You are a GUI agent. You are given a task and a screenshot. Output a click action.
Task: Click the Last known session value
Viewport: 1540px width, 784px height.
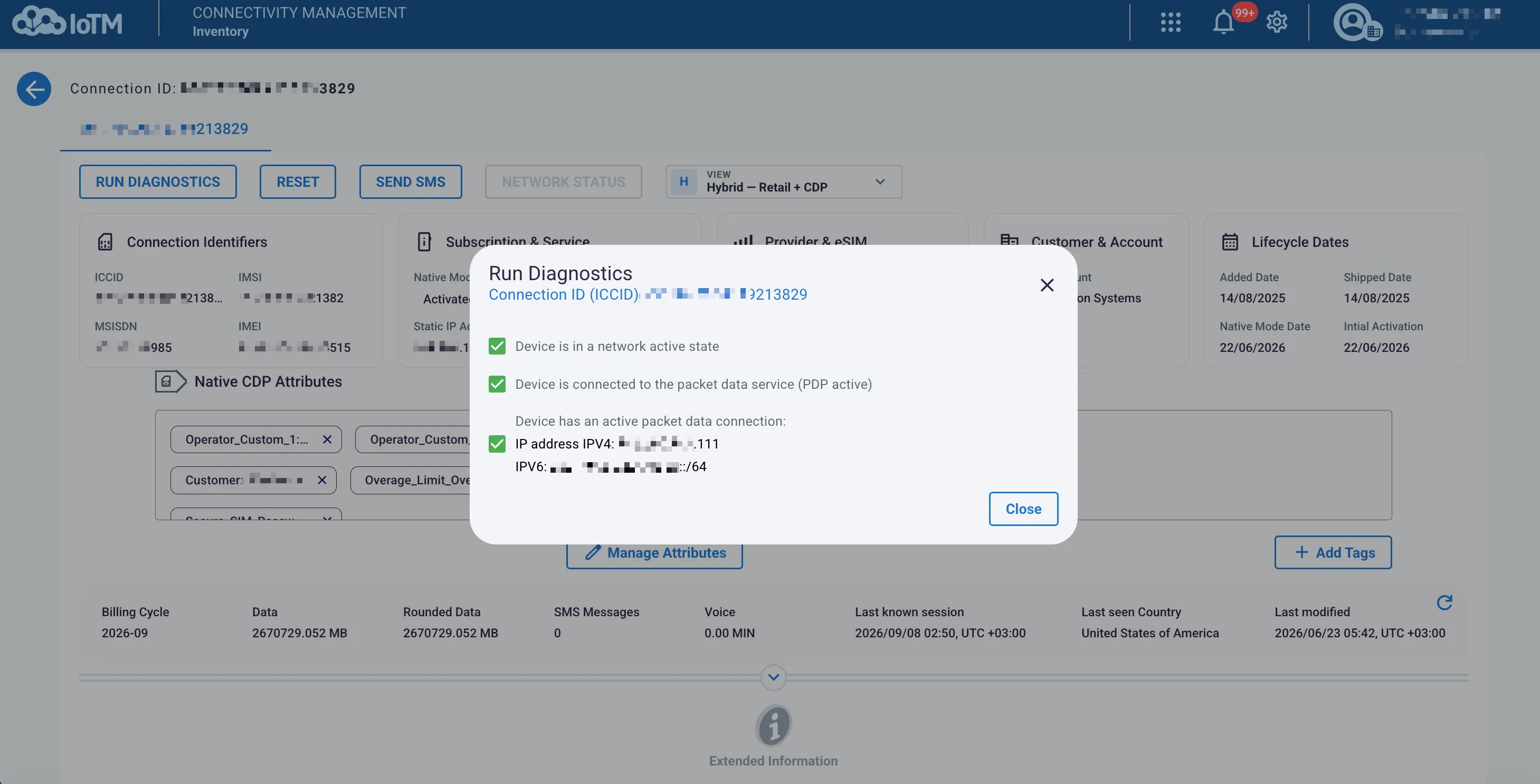point(940,634)
